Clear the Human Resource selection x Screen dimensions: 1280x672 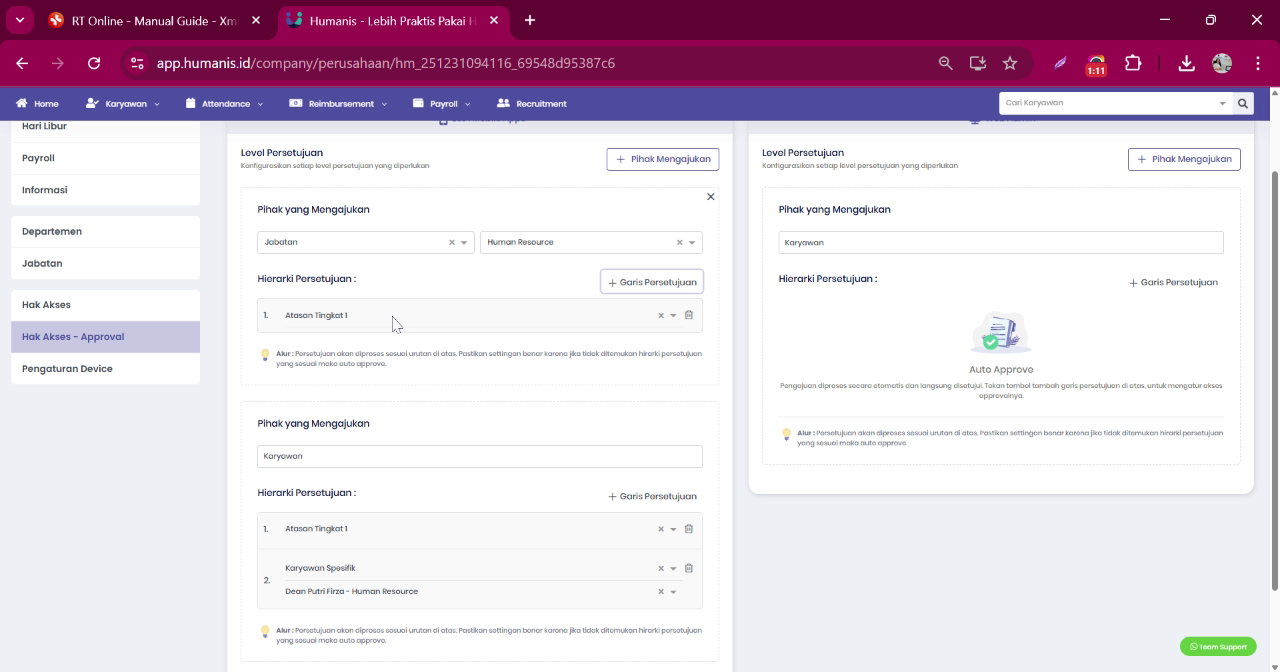(679, 242)
